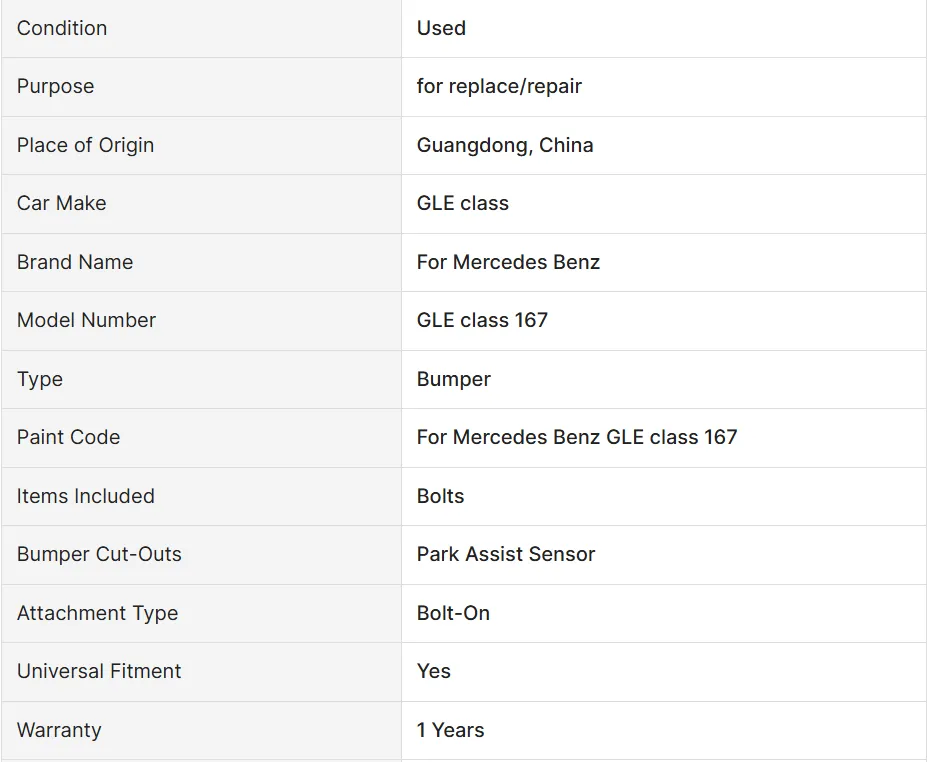Viewport: 927px width, 762px height.
Task: Click 'Park Assist Sensor' value
Action: click(506, 554)
